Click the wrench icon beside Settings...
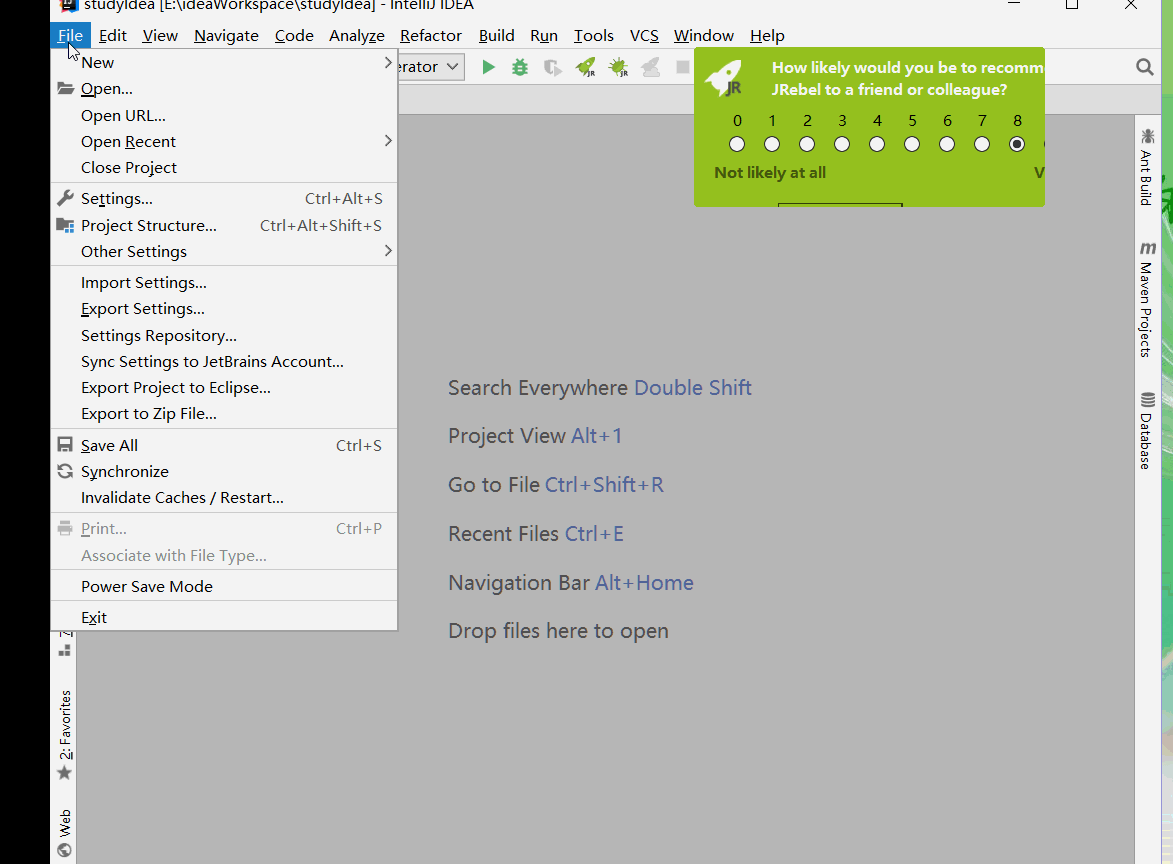The width and height of the screenshot is (1173, 864). coord(66,198)
